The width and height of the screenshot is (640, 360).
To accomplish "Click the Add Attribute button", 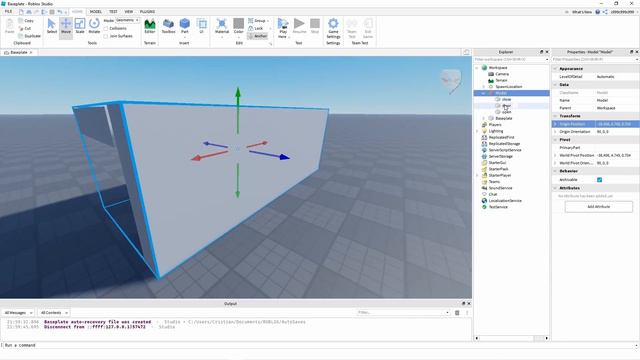I will (x=598, y=207).
